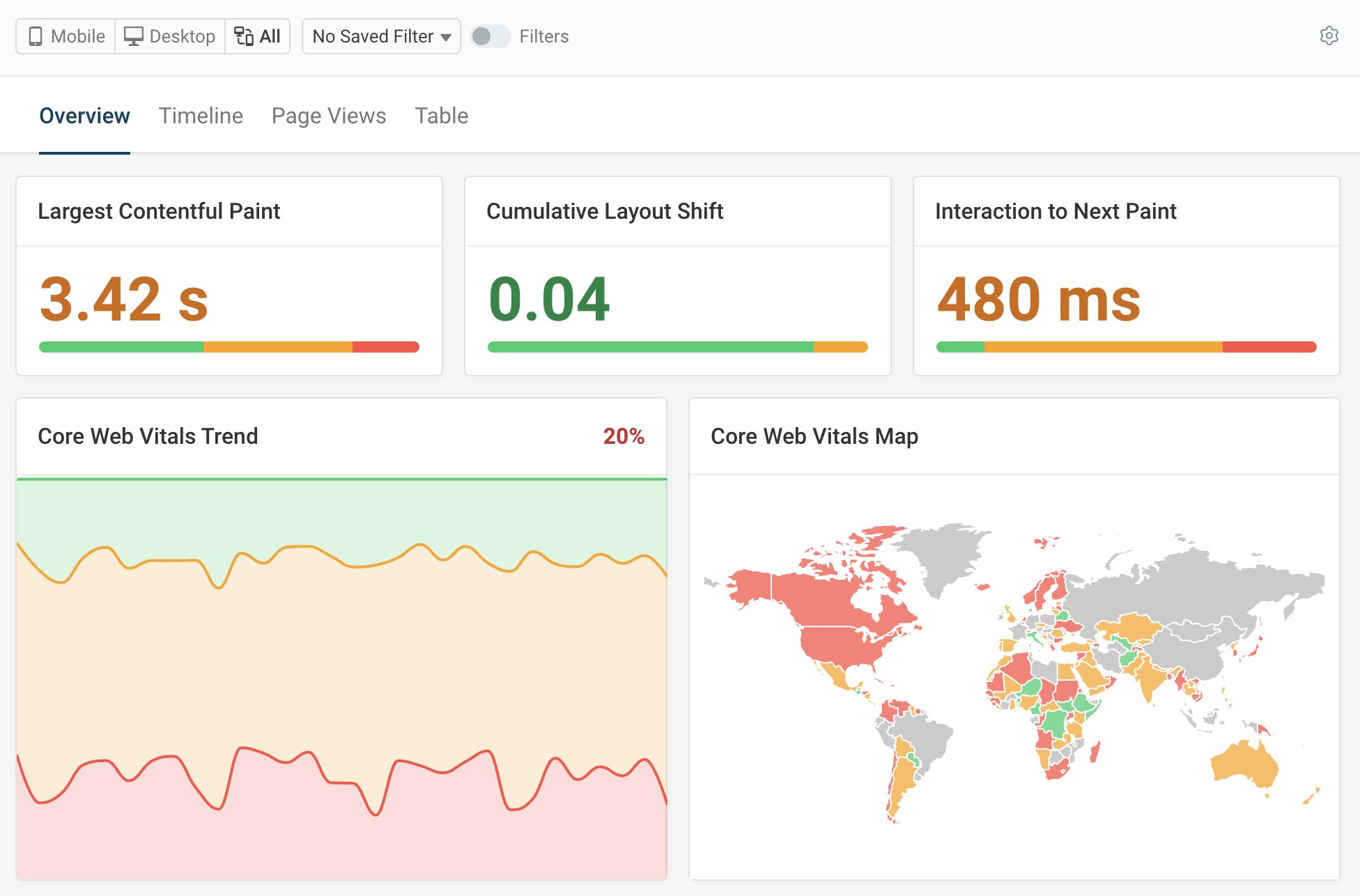This screenshot has width=1360, height=896.
Task: Click the dropdown arrow on No Saved Filter
Action: (447, 36)
